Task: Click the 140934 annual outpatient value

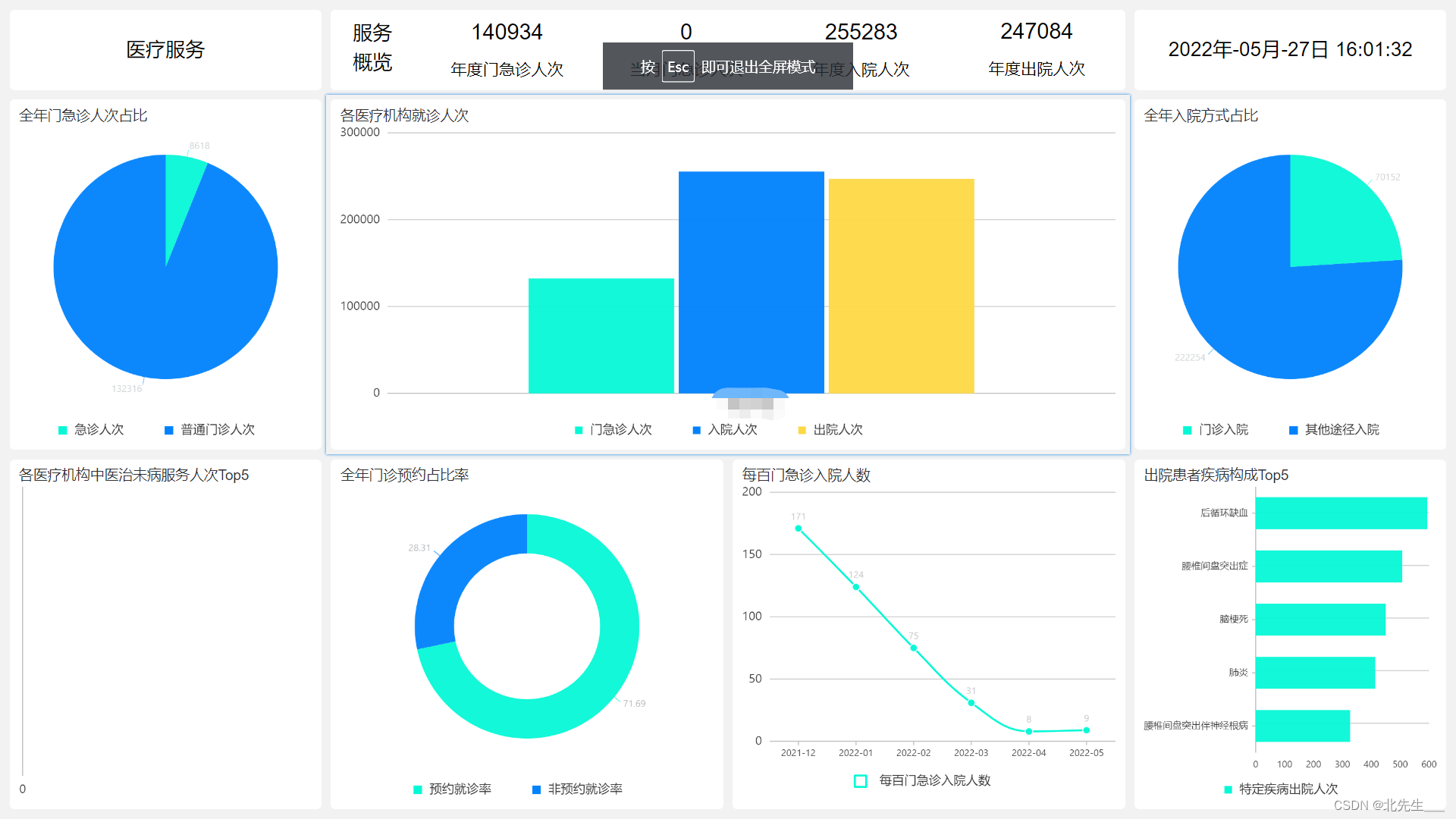Action: tap(507, 32)
